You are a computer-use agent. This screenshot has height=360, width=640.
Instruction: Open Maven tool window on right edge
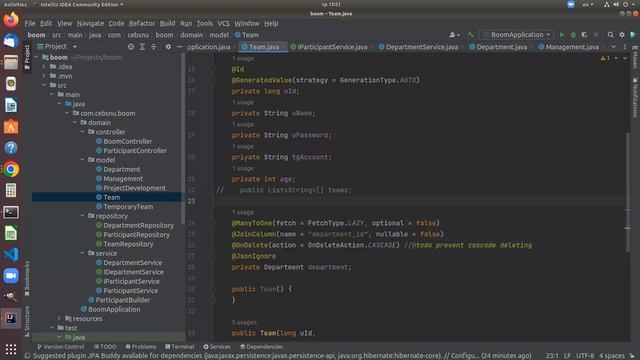point(635,58)
